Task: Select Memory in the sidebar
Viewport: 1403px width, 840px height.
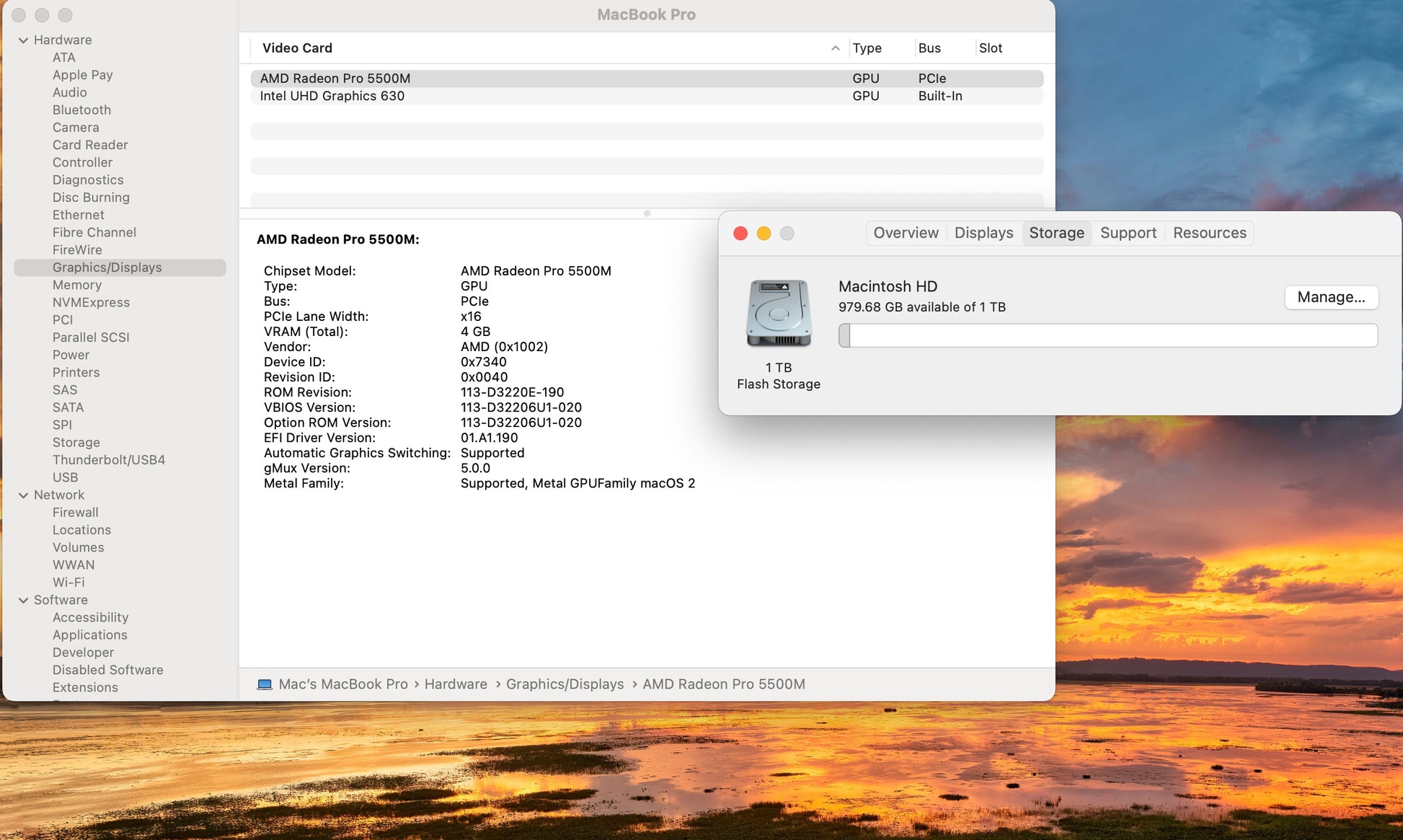Action: 77,285
